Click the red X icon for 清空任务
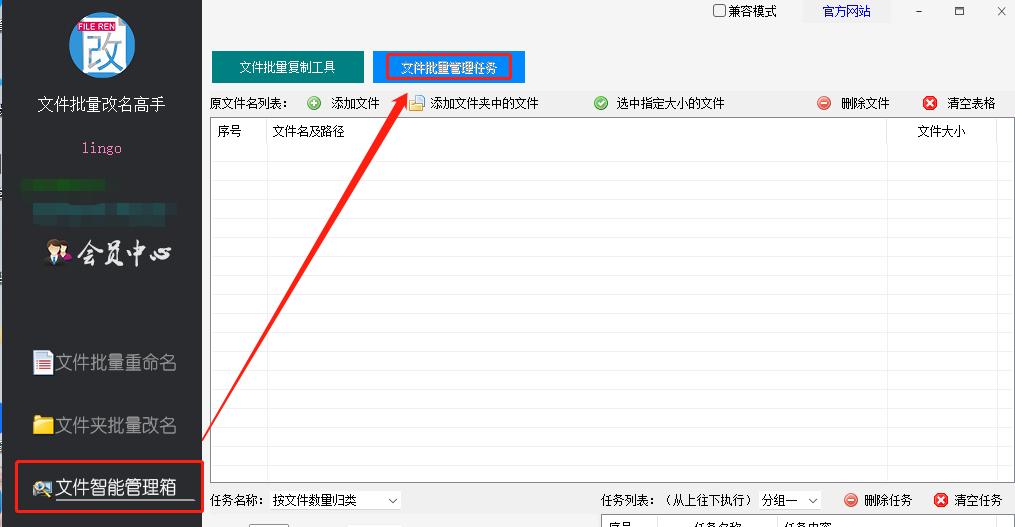Viewport: 1015px width, 527px height. [x=941, y=500]
